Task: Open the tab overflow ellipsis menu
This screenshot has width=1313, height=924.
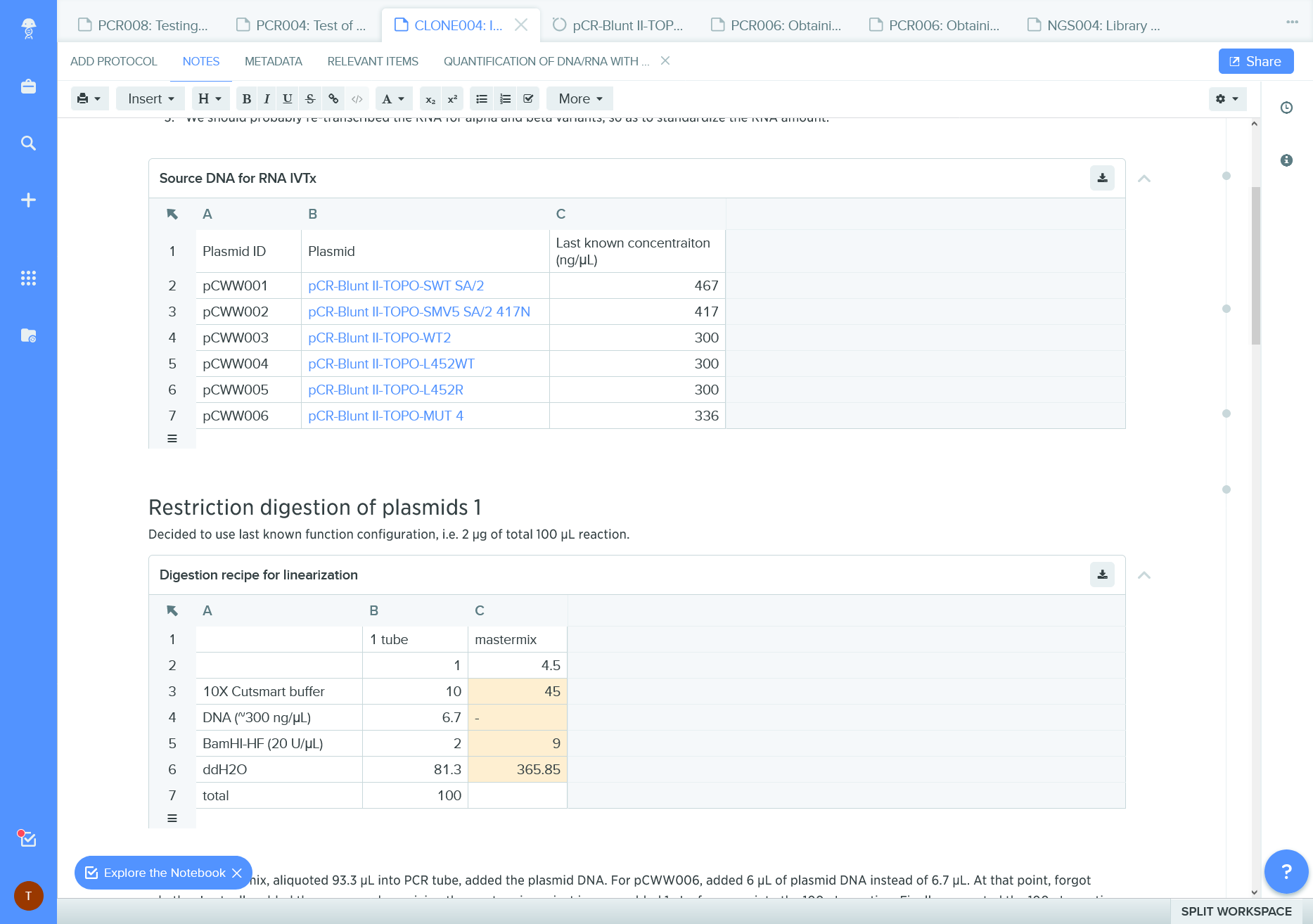Action: click(x=1293, y=23)
